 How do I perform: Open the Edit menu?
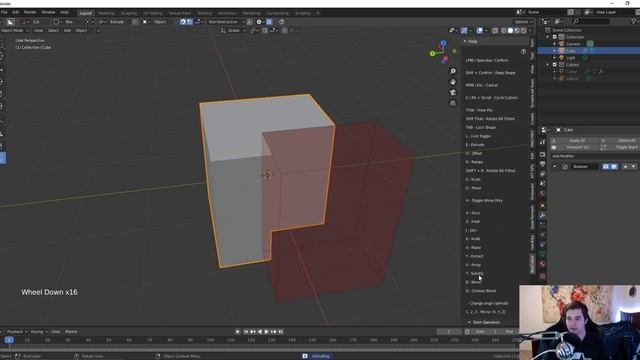tap(16, 12)
